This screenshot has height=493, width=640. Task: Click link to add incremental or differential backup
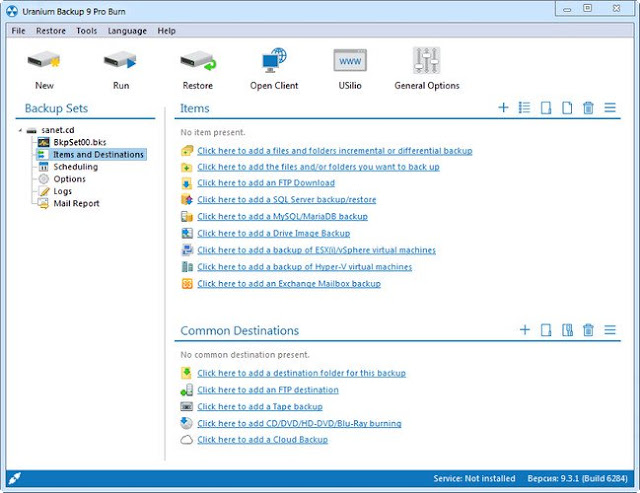pyautogui.click(x=335, y=151)
